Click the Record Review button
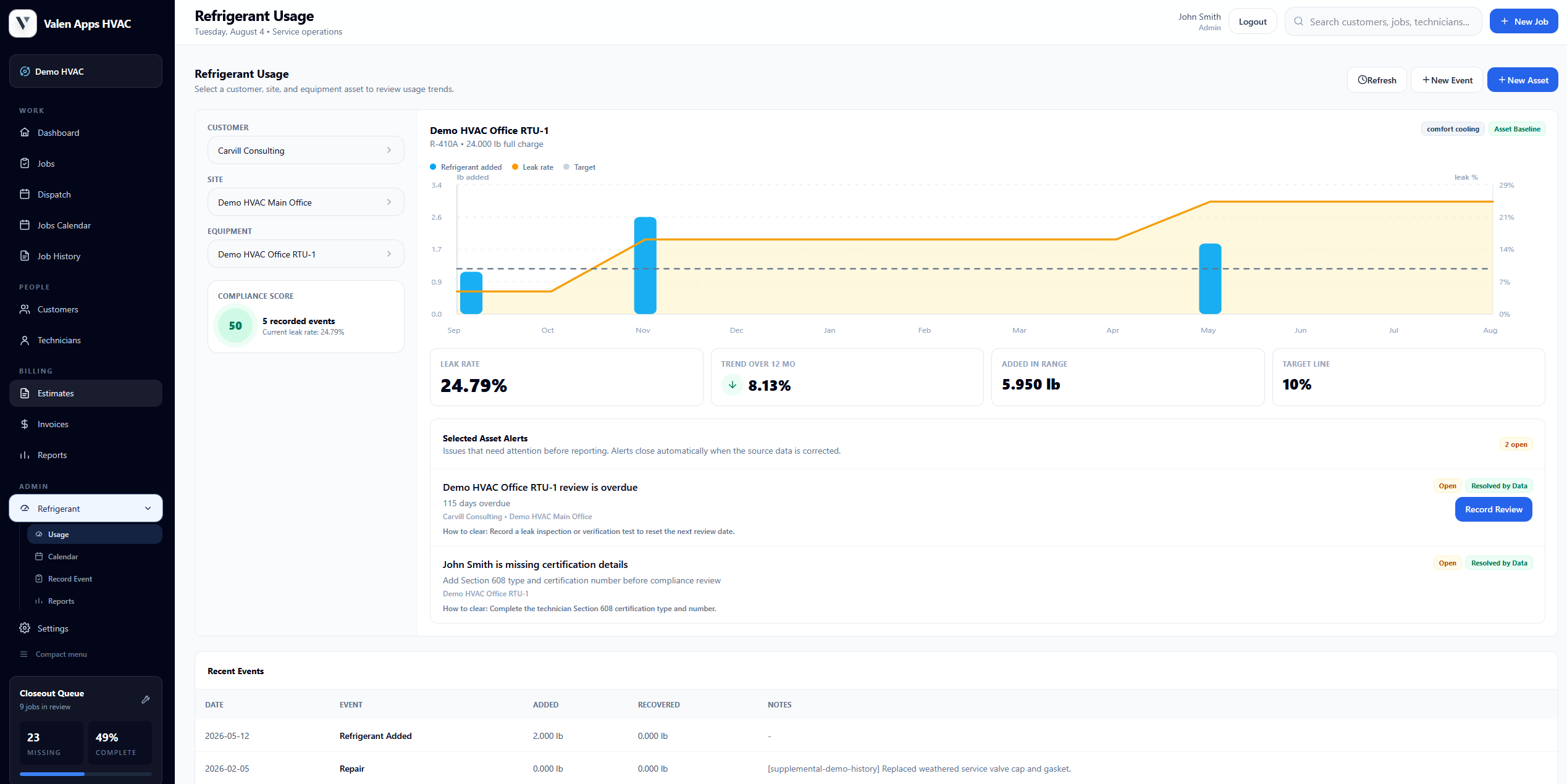 (x=1493, y=509)
